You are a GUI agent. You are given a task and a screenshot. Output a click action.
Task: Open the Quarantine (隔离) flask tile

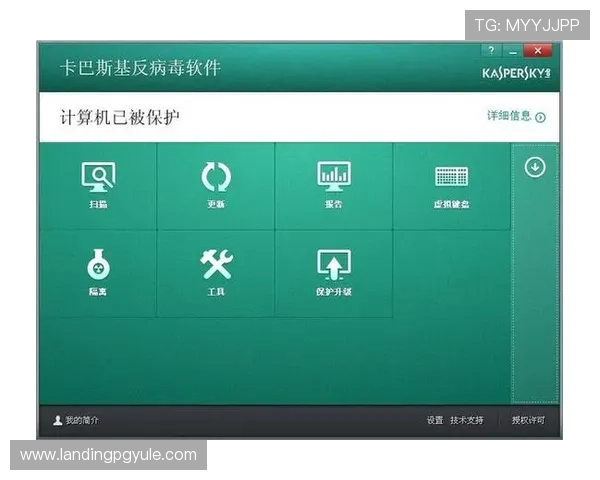[x=98, y=274]
